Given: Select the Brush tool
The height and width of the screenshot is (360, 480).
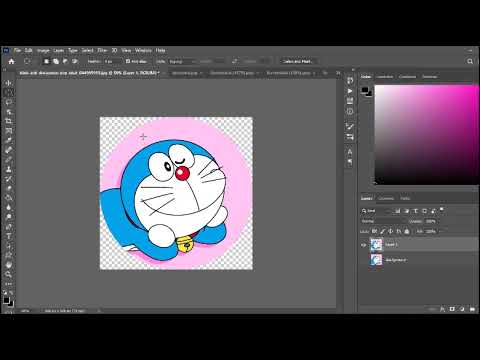Looking at the screenshot, I should tap(9, 160).
